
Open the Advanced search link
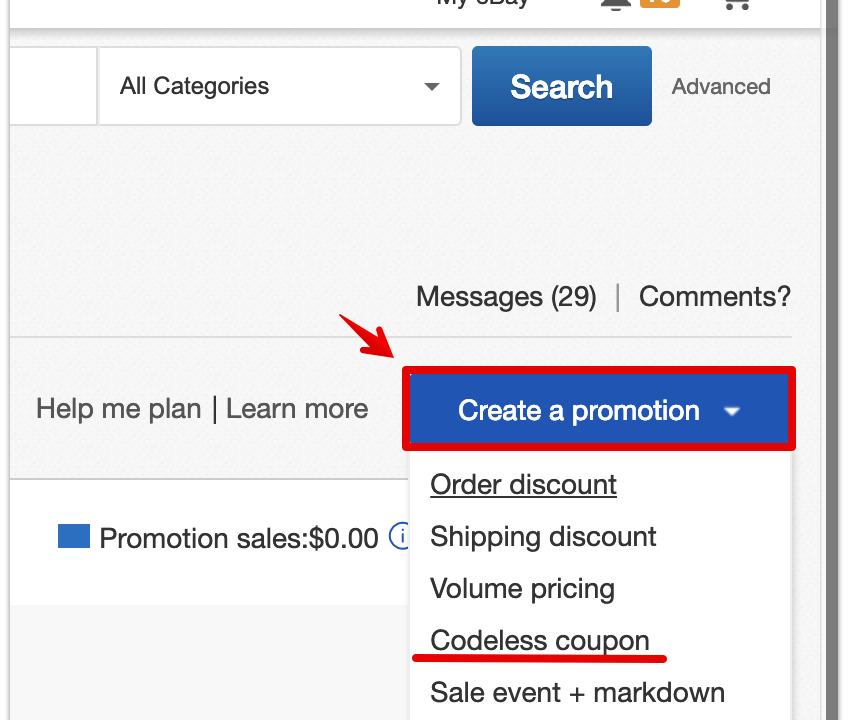pos(721,87)
